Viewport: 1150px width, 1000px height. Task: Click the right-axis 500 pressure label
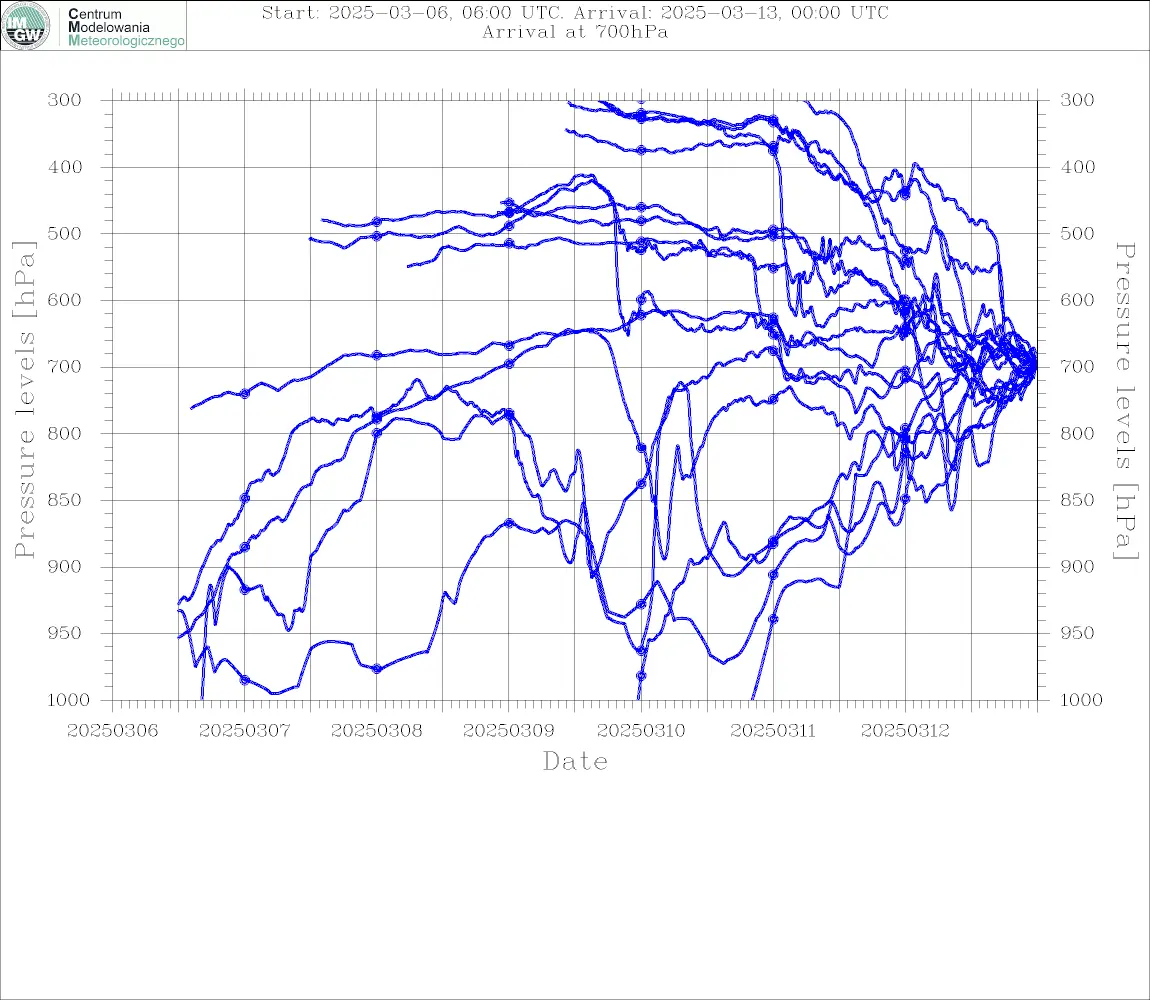coord(1077,233)
